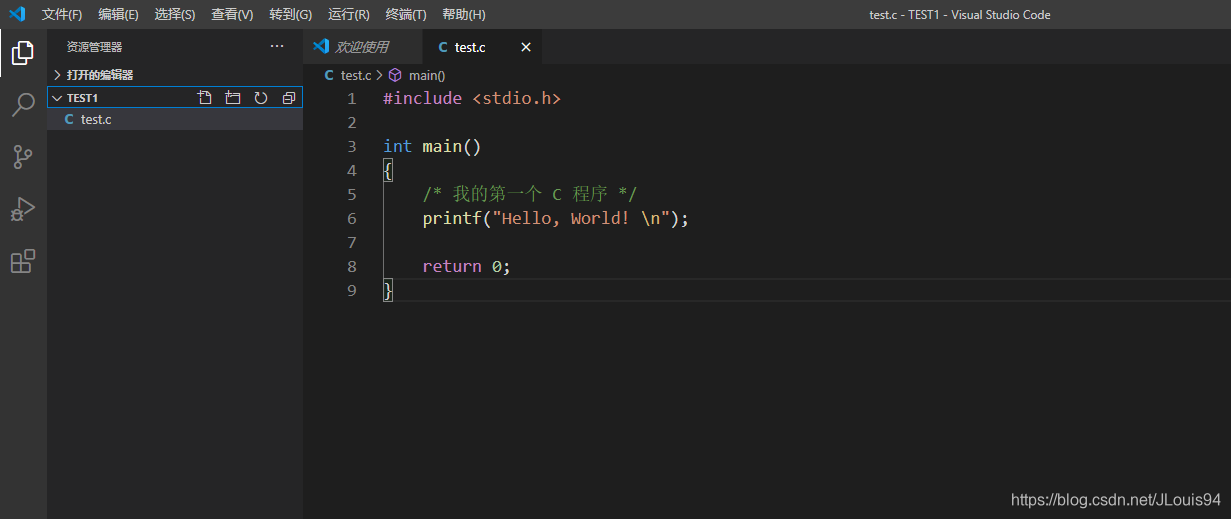This screenshot has height=519, width=1231.
Task: Refresh the TEST1 explorer
Action: click(261, 98)
